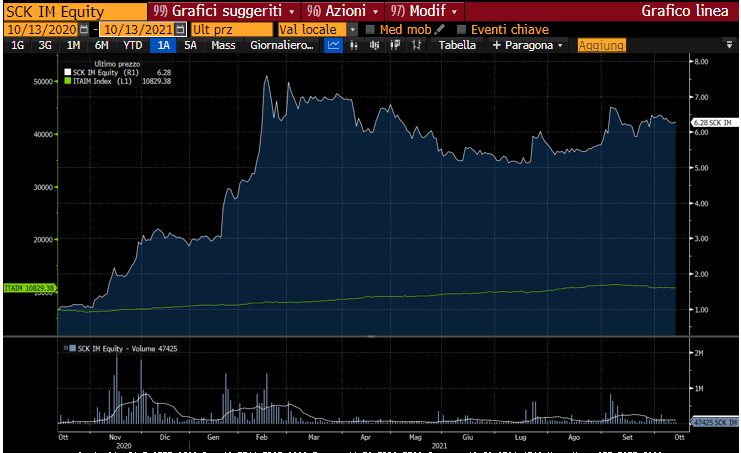
Task: Click the green ITAIM Index legend swatch
Action: (x=68, y=81)
